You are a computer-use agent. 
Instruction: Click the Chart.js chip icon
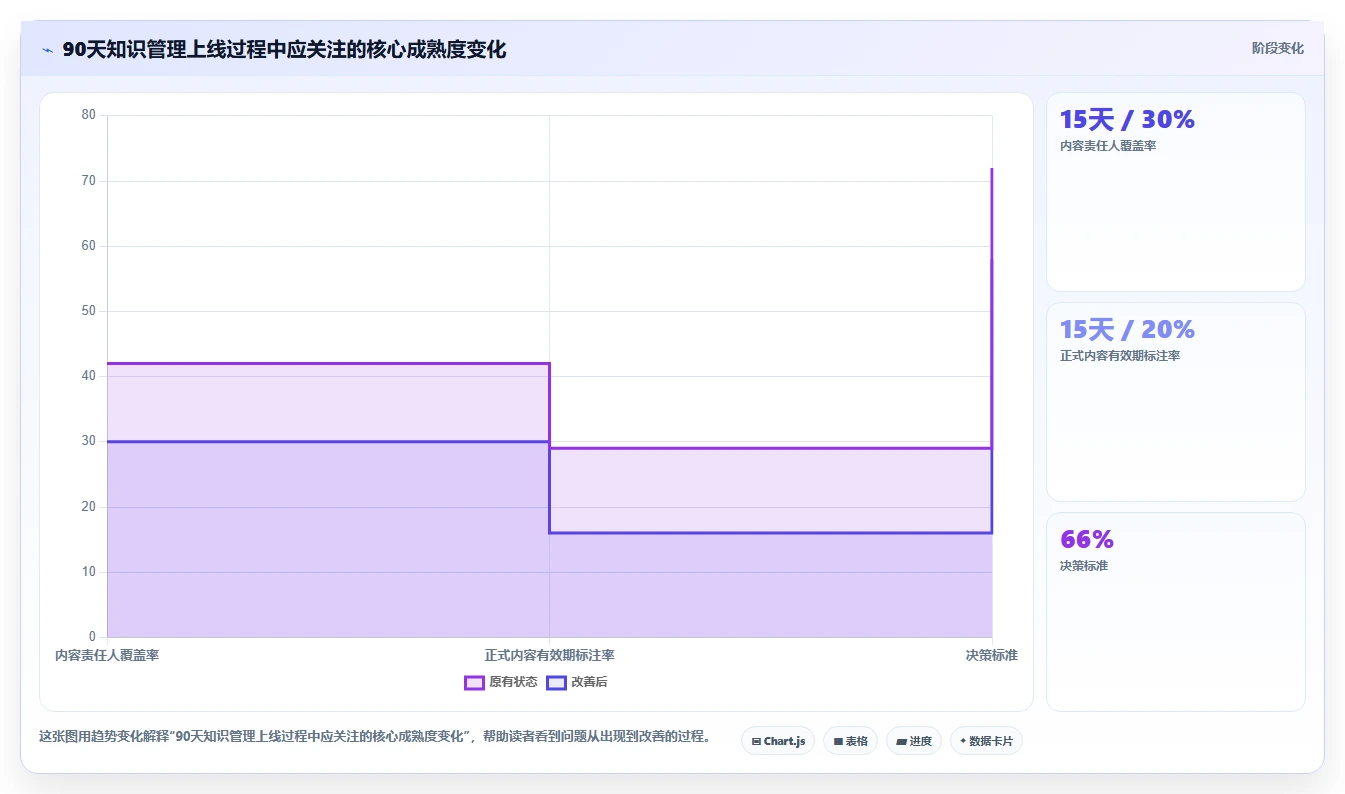pyautogui.click(x=756, y=742)
